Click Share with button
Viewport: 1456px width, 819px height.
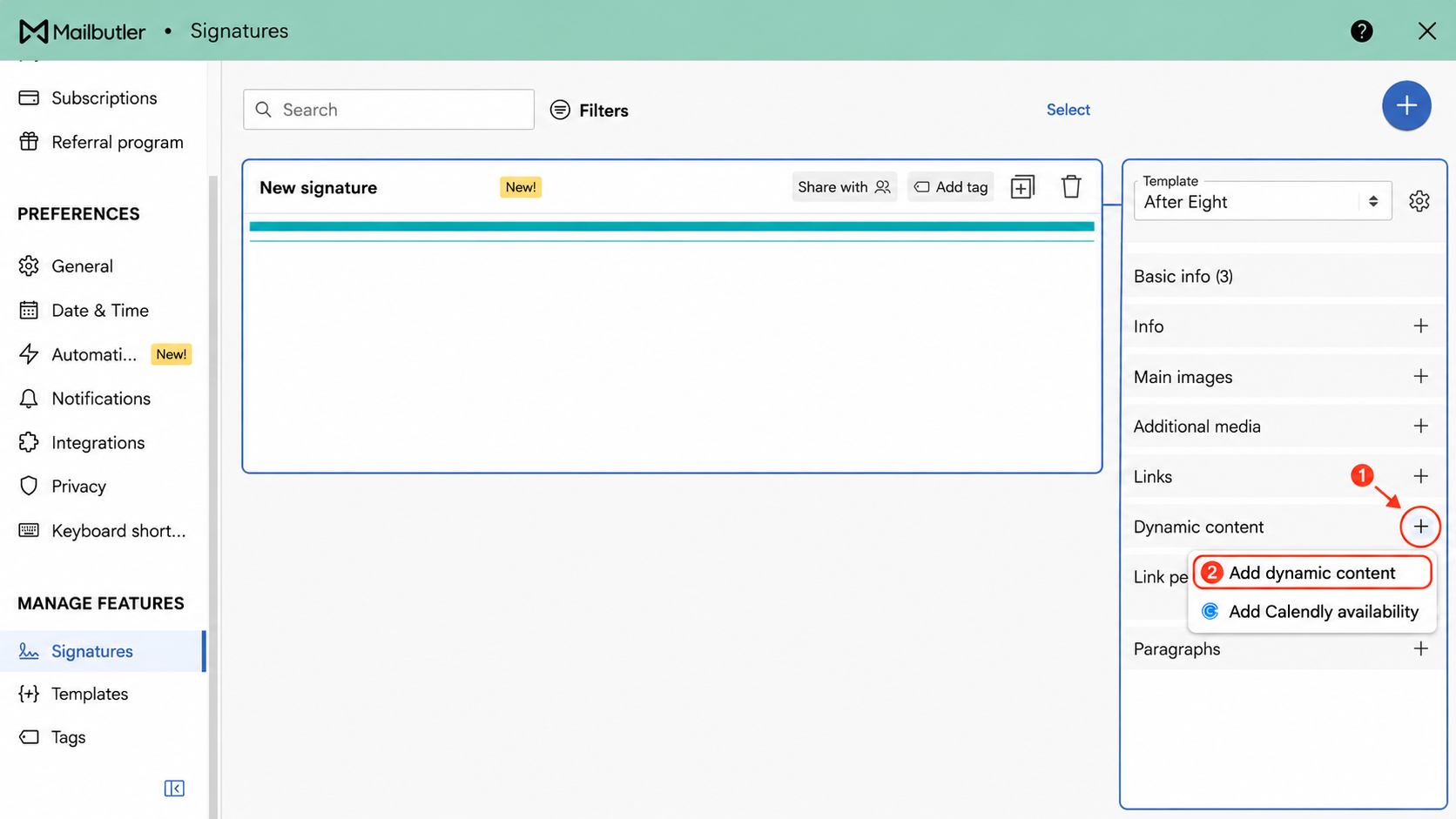(x=844, y=187)
